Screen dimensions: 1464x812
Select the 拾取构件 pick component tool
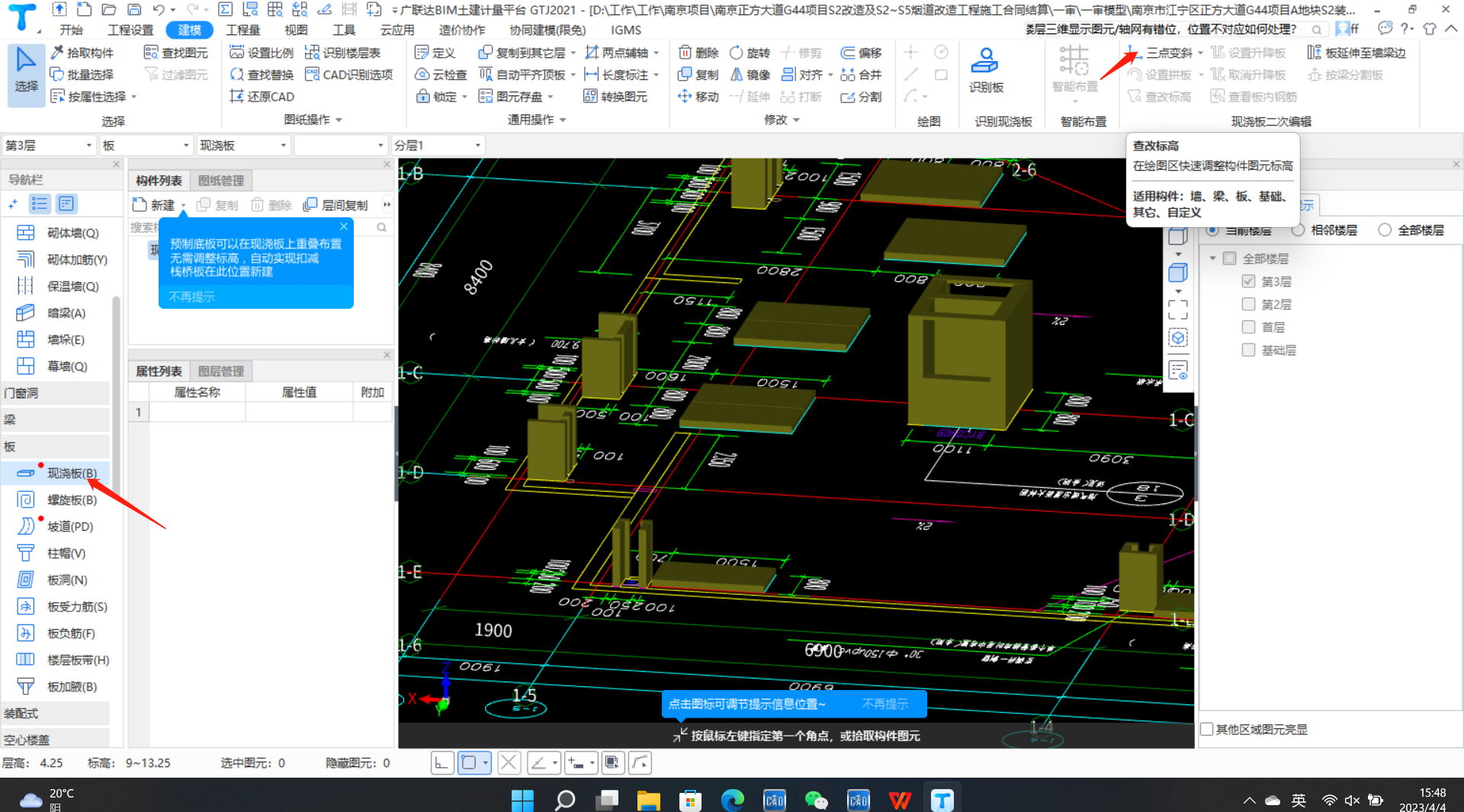click(82, 53)
